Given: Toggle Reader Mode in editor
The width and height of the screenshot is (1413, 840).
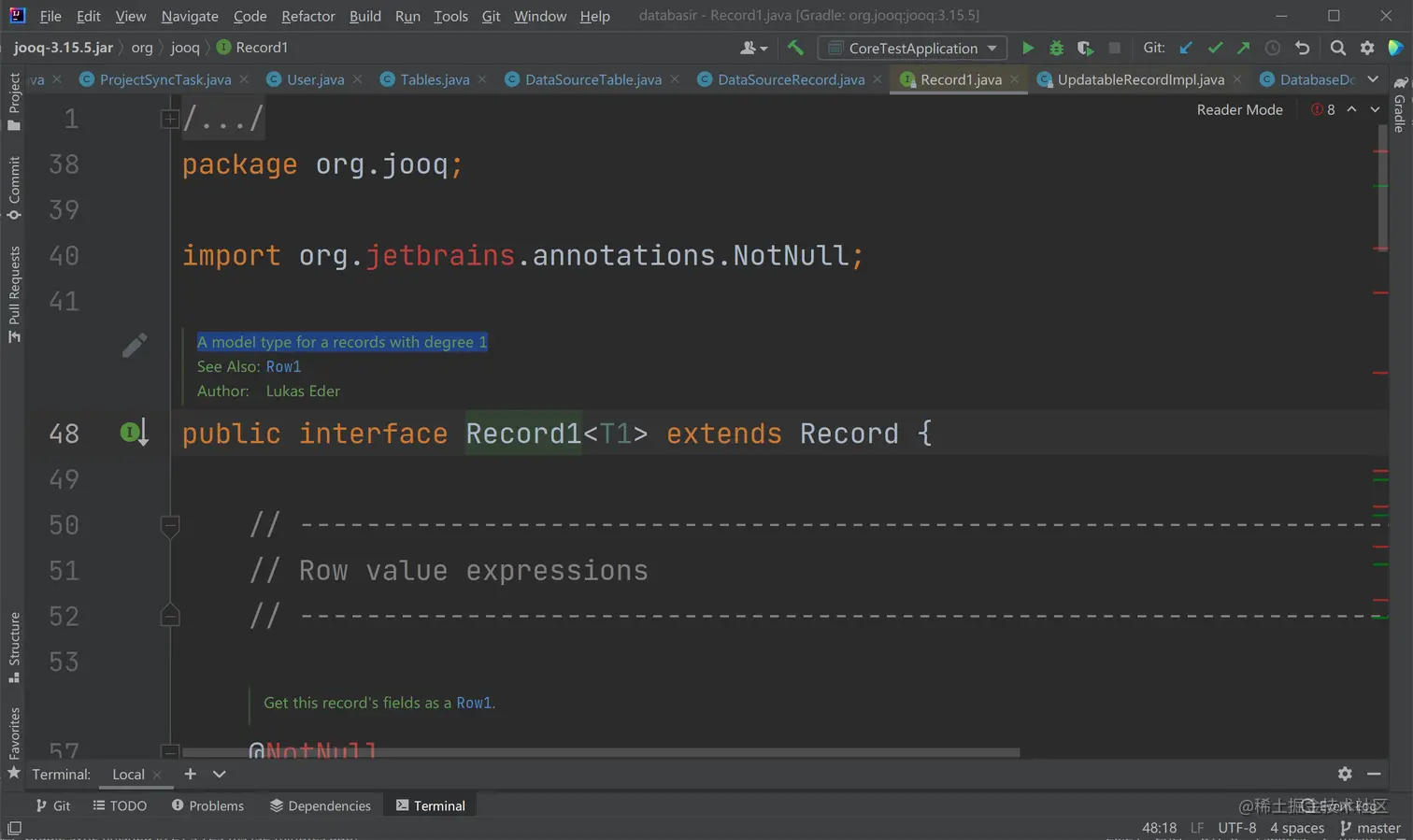Looking at the screenshot, I should [x=1239, y=109].
